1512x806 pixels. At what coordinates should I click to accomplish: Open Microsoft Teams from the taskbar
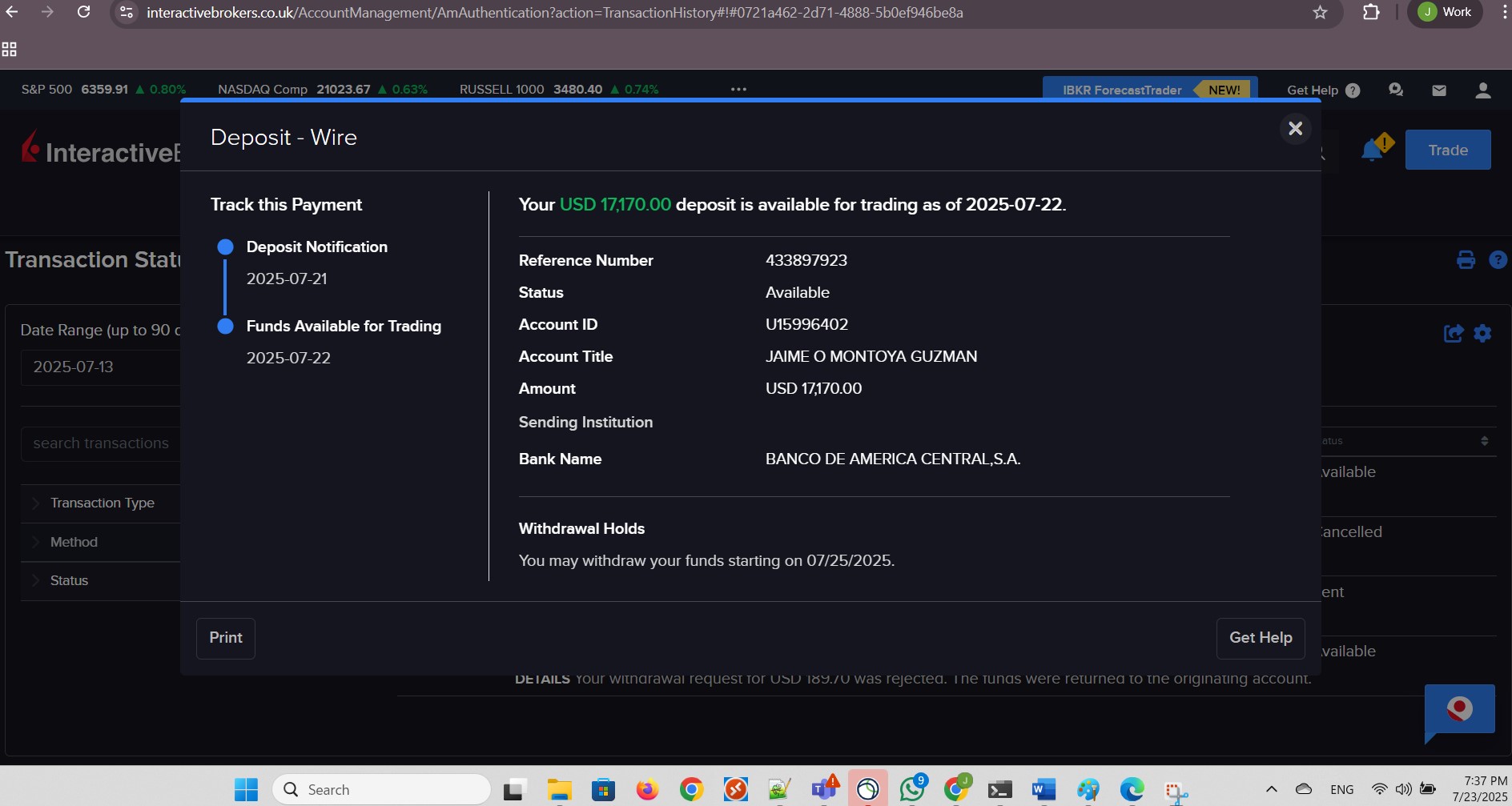tap(823, 790)
